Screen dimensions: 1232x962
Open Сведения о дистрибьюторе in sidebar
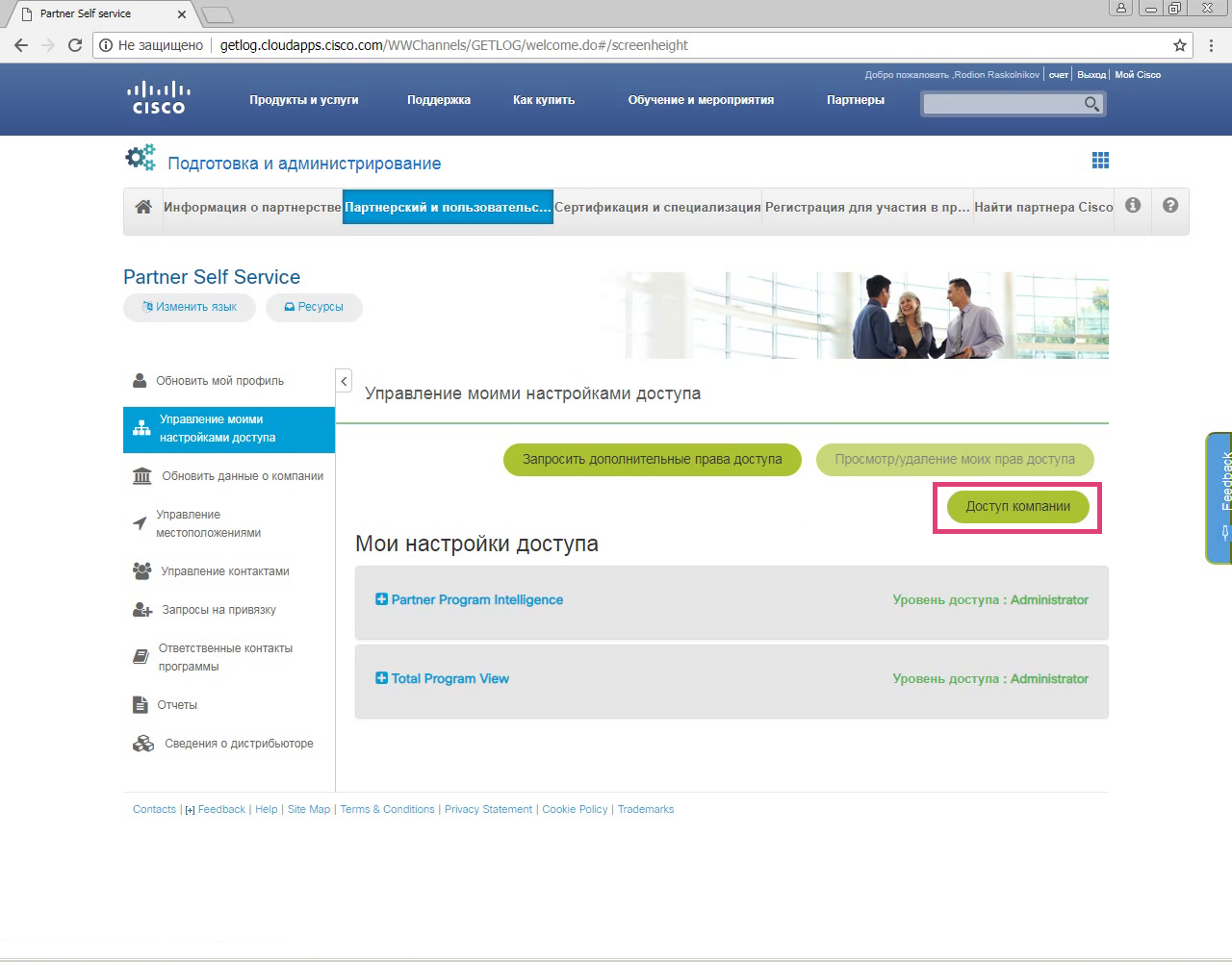click(222, 744)
